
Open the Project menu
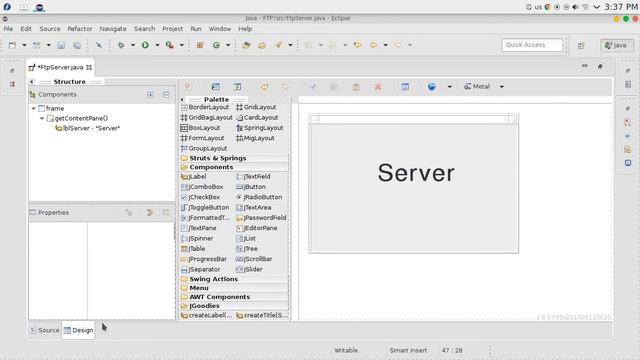(x=173, y=29)
